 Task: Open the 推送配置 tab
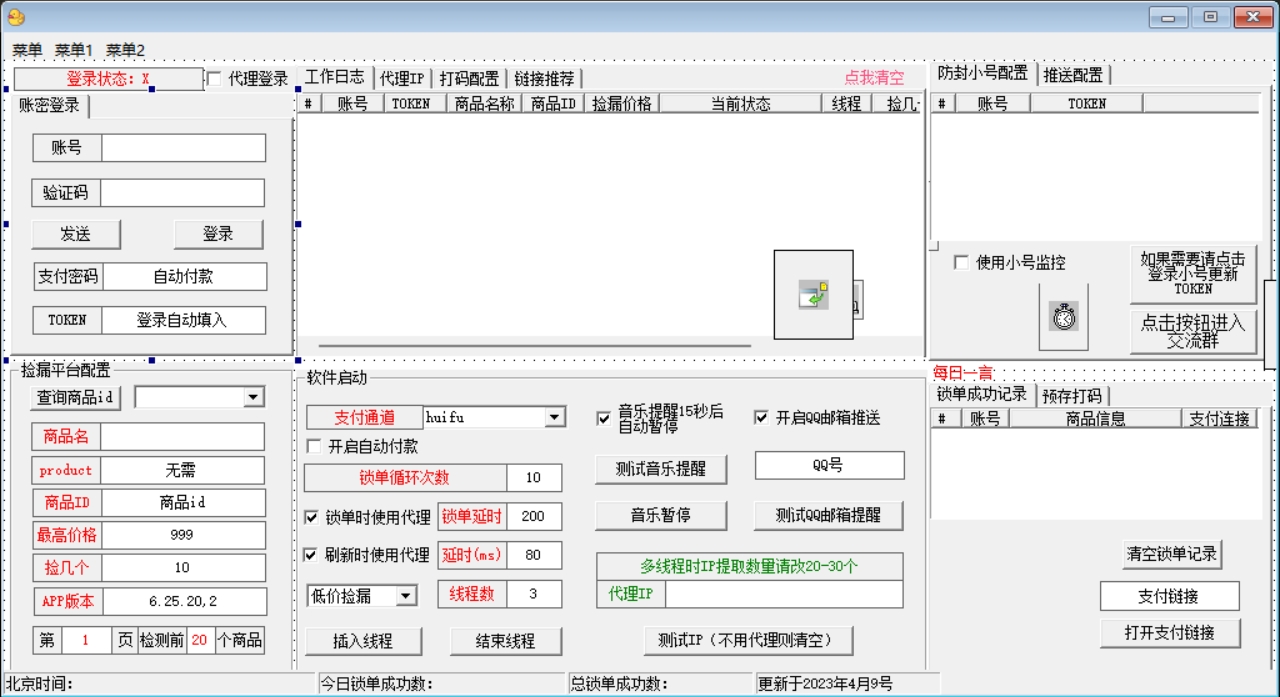(1073, 75)
